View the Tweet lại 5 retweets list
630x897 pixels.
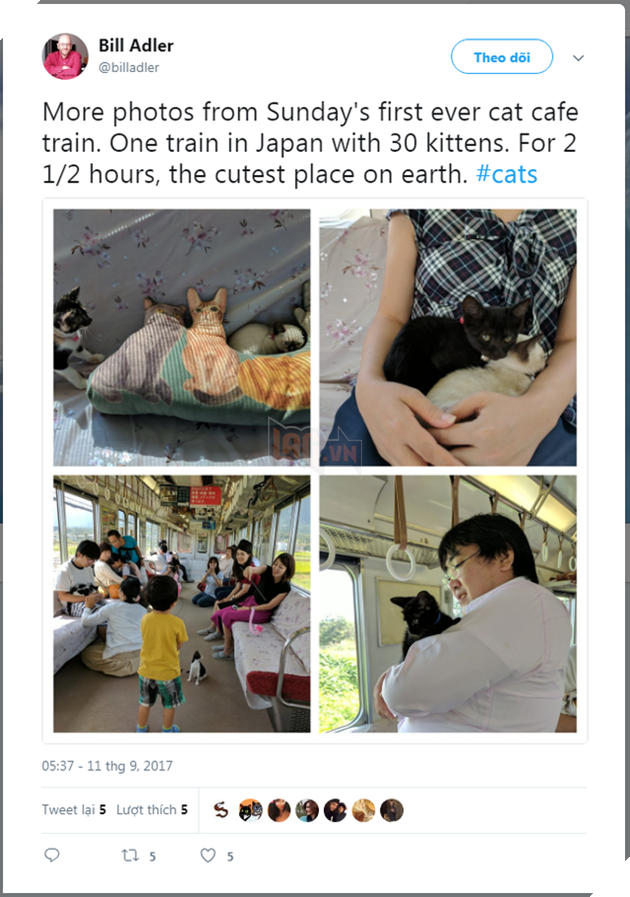coord(74,809)
